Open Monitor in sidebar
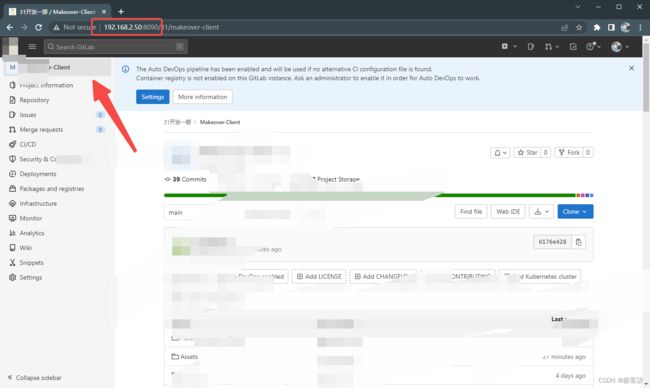This screenshot has width=650, height=388. click(31, 218)
